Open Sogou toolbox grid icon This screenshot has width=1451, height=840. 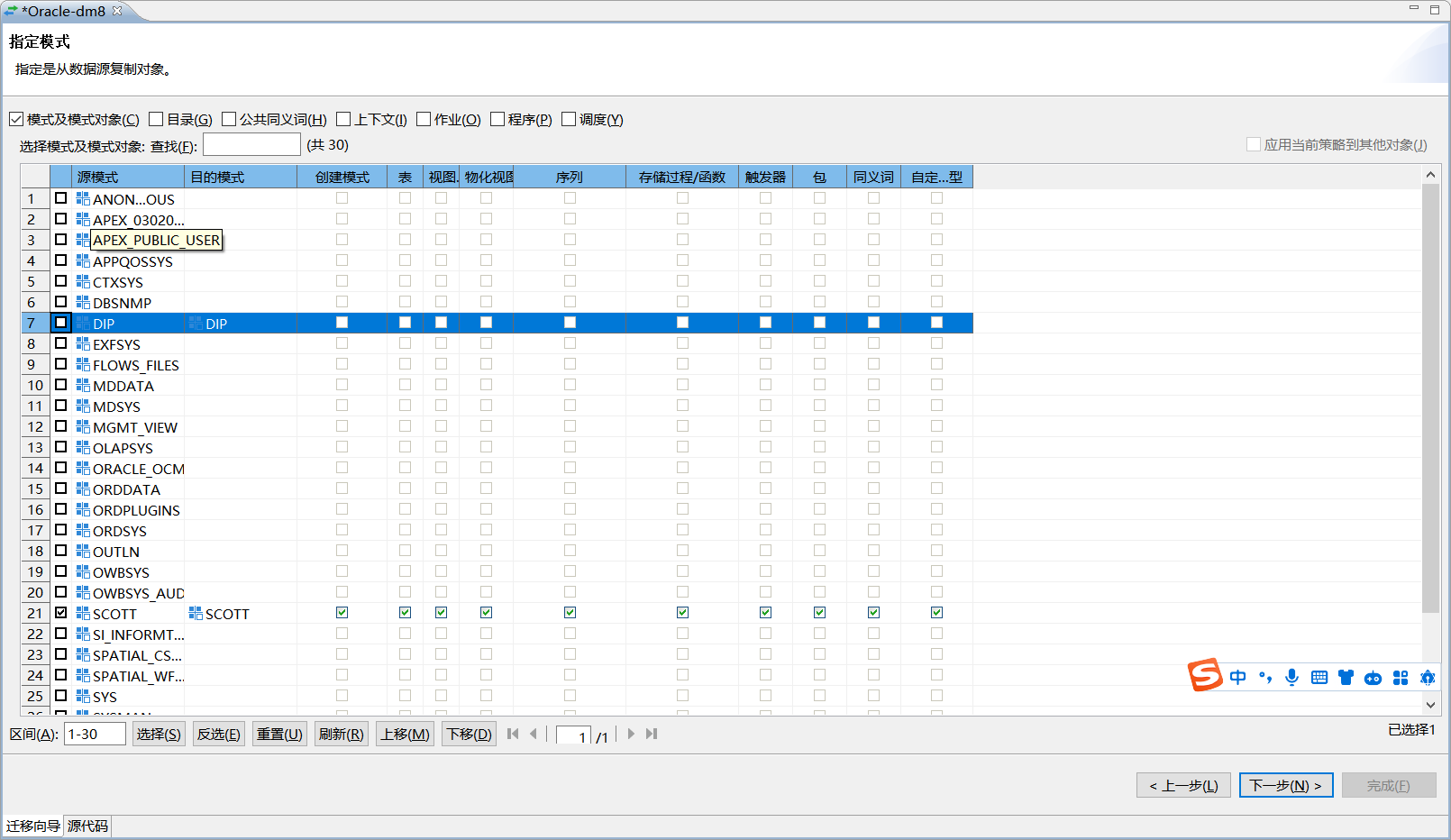tap(1401, 678)
